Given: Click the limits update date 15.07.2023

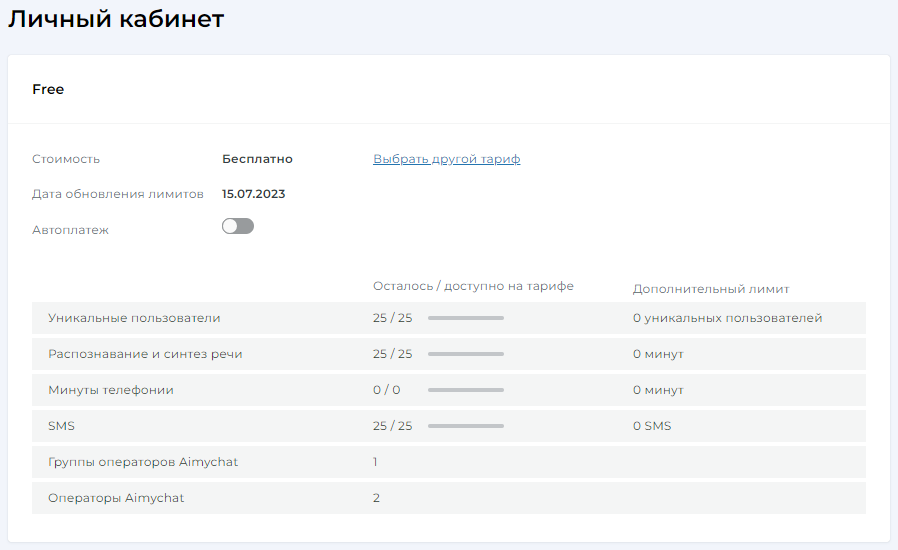Looking at the screenshot, I should (253, 194).
